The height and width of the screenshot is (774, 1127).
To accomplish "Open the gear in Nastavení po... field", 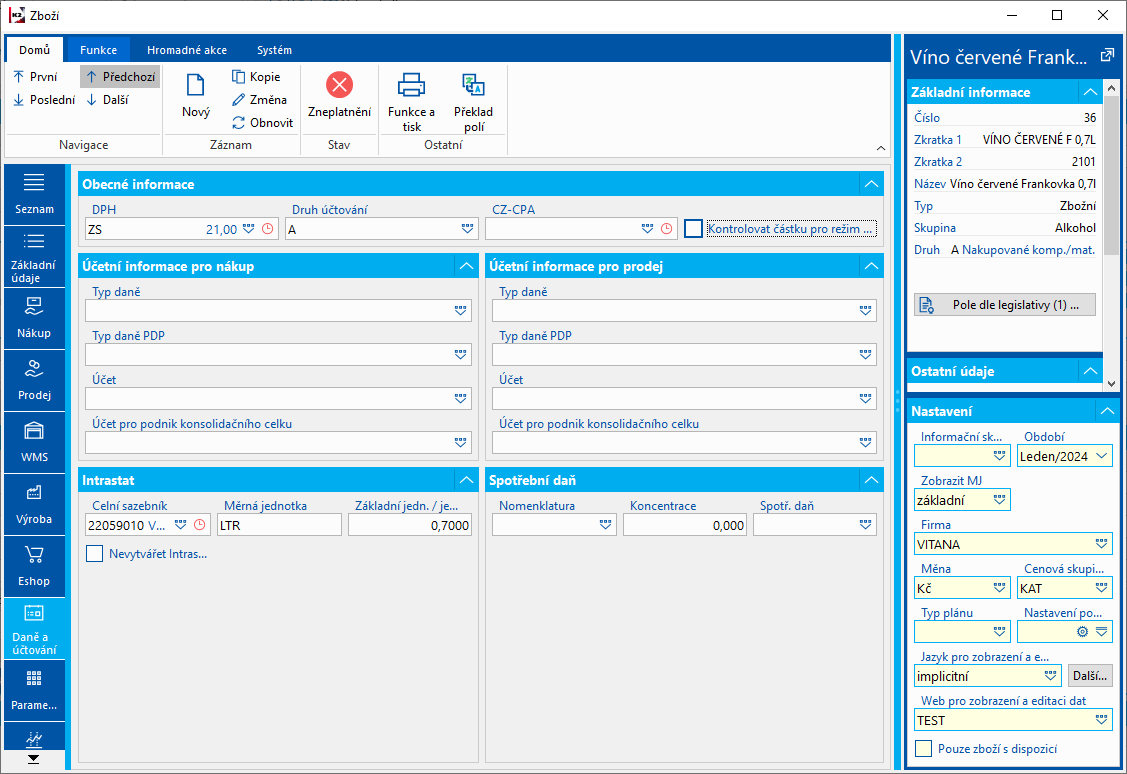I will coord(1082,632).
